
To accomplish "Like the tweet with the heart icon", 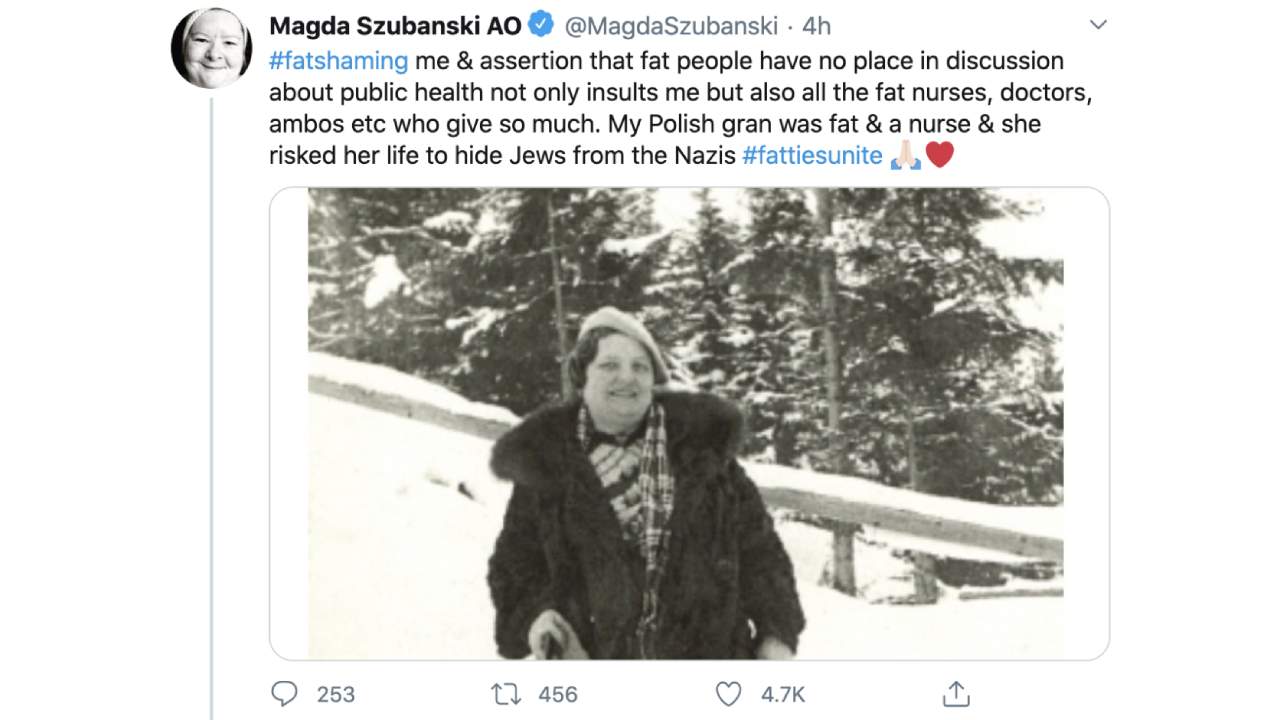I will [x=729, y=694].
